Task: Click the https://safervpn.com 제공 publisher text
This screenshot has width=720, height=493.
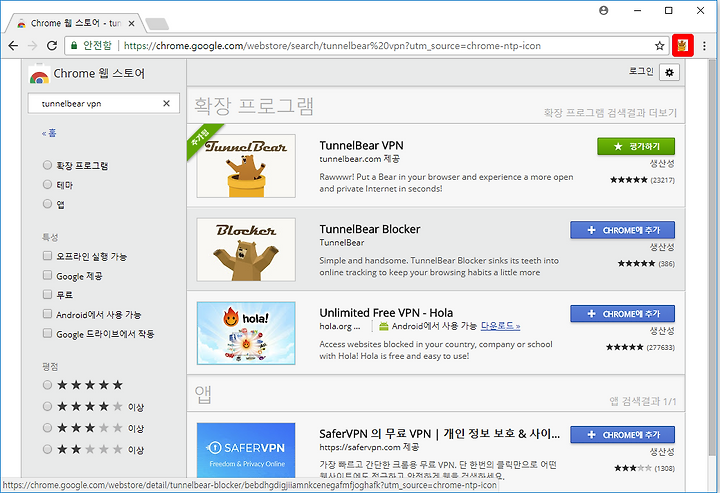Action: coord(369,447)
